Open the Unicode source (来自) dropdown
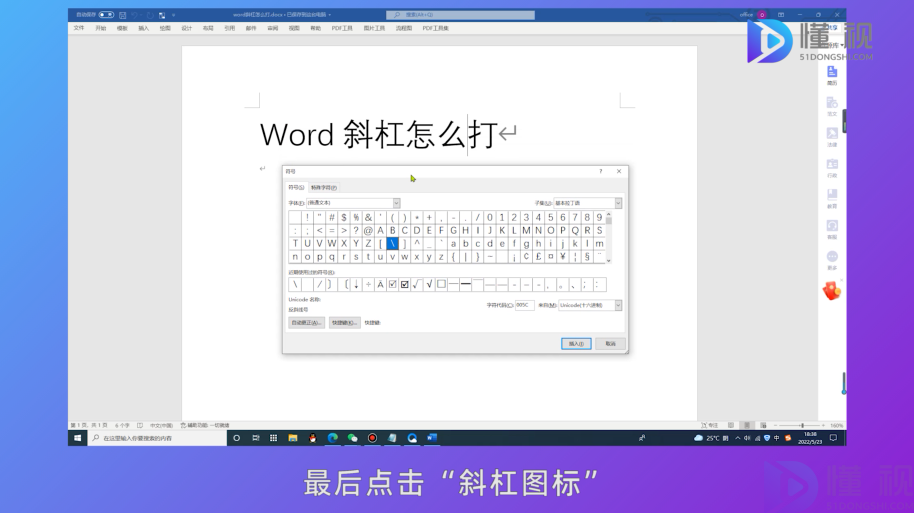Viewport: 914px width, 513px height. (x=618, y=305)
